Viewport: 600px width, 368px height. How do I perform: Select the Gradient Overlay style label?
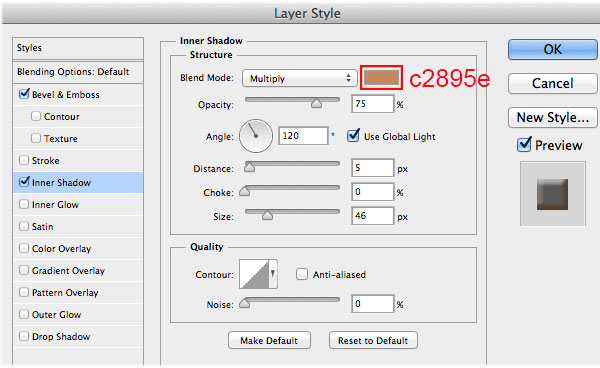point(68,271)
